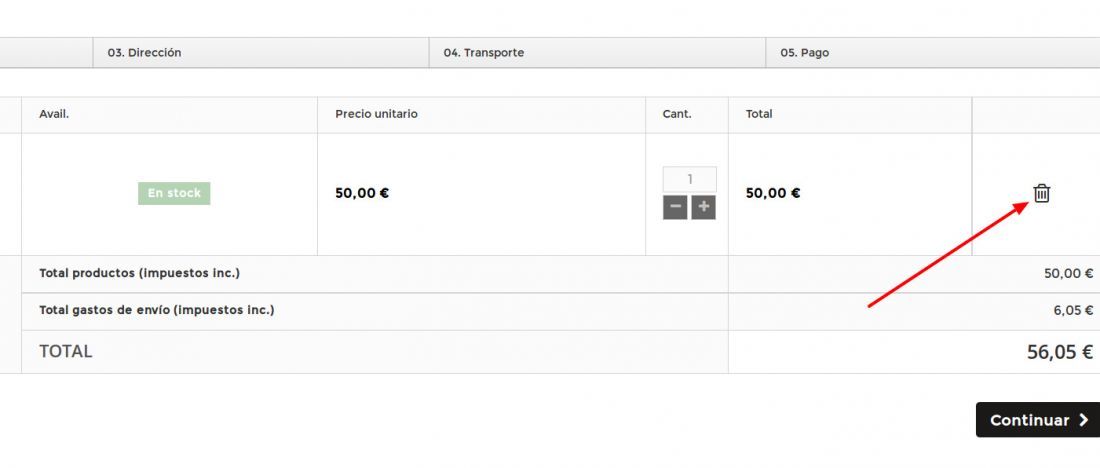The image size is (1100, 468).
Task: Click the Total column header
Action: pyautogui.click(x=759, y=114)
